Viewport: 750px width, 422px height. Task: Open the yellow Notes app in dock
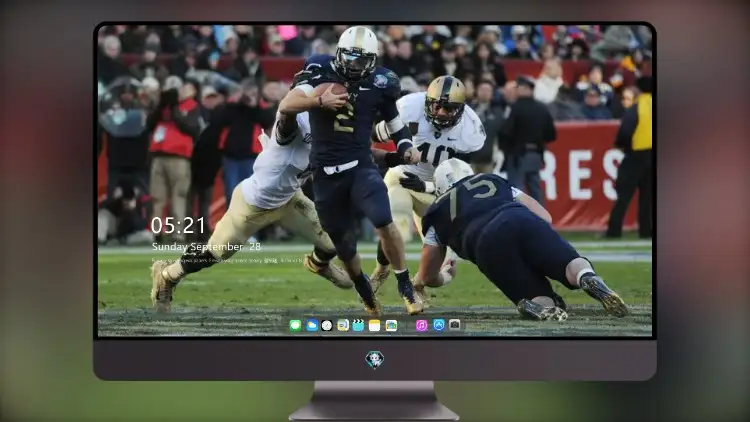(x=375, y=326)
